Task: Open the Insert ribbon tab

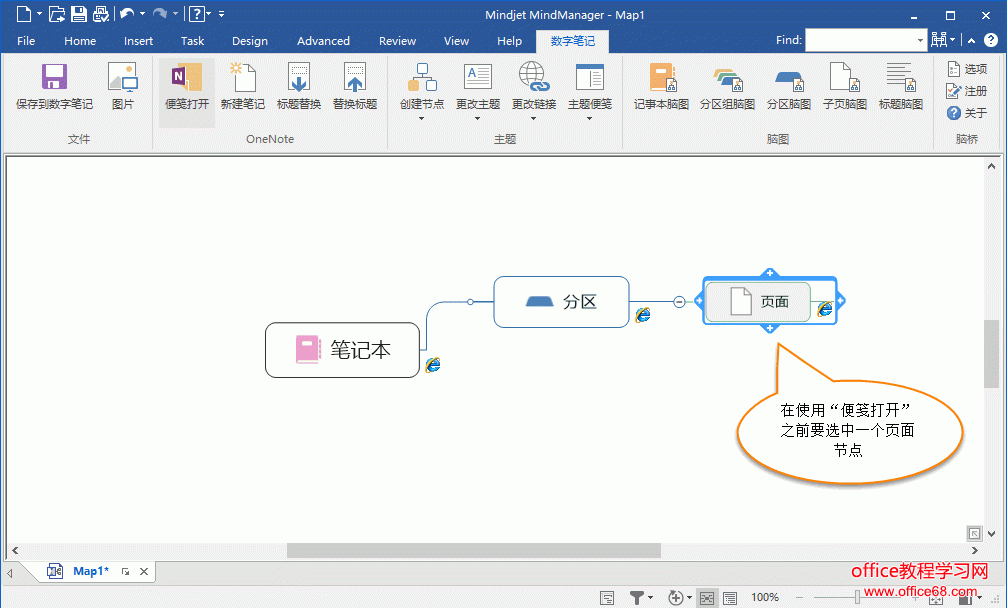Action: 138,41
